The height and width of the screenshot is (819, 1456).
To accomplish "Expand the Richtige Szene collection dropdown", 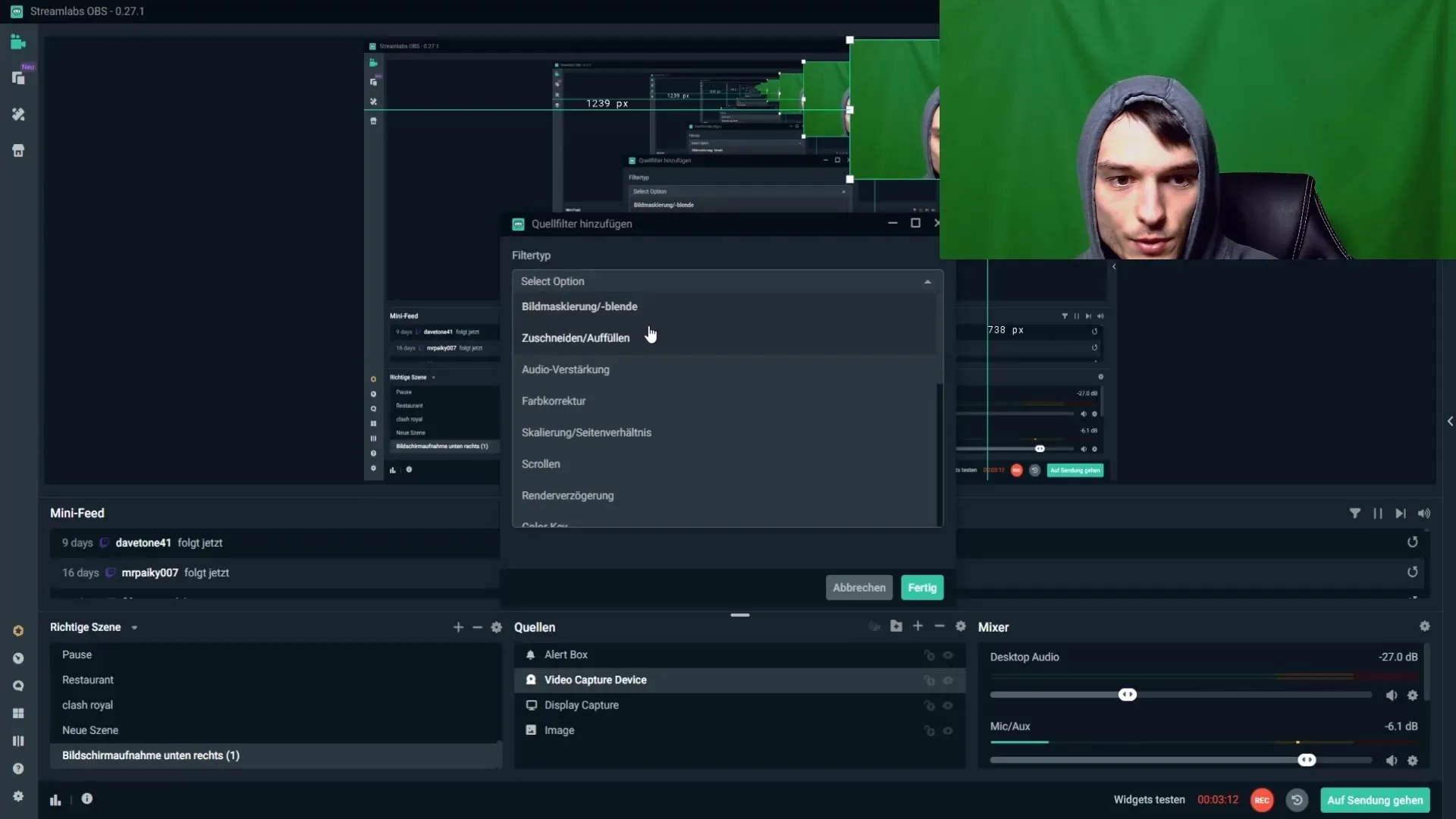I will [x=134, y=628].
